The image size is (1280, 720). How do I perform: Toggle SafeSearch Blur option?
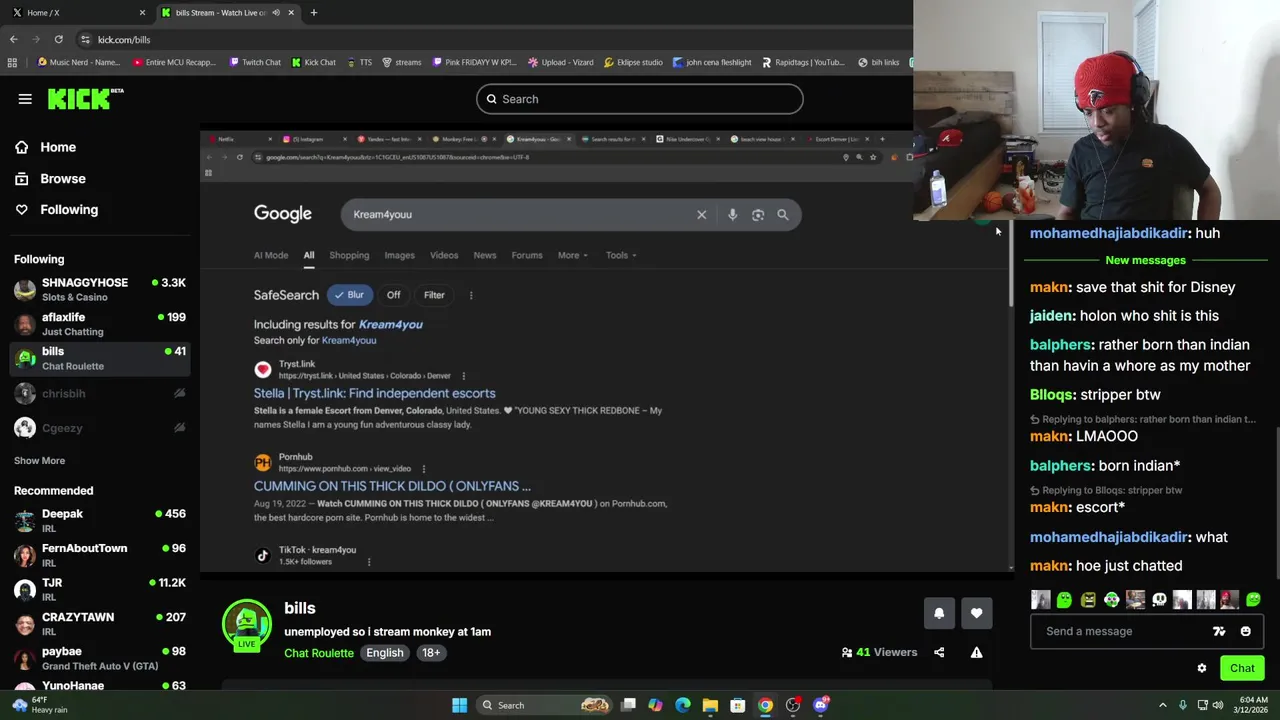350,295
